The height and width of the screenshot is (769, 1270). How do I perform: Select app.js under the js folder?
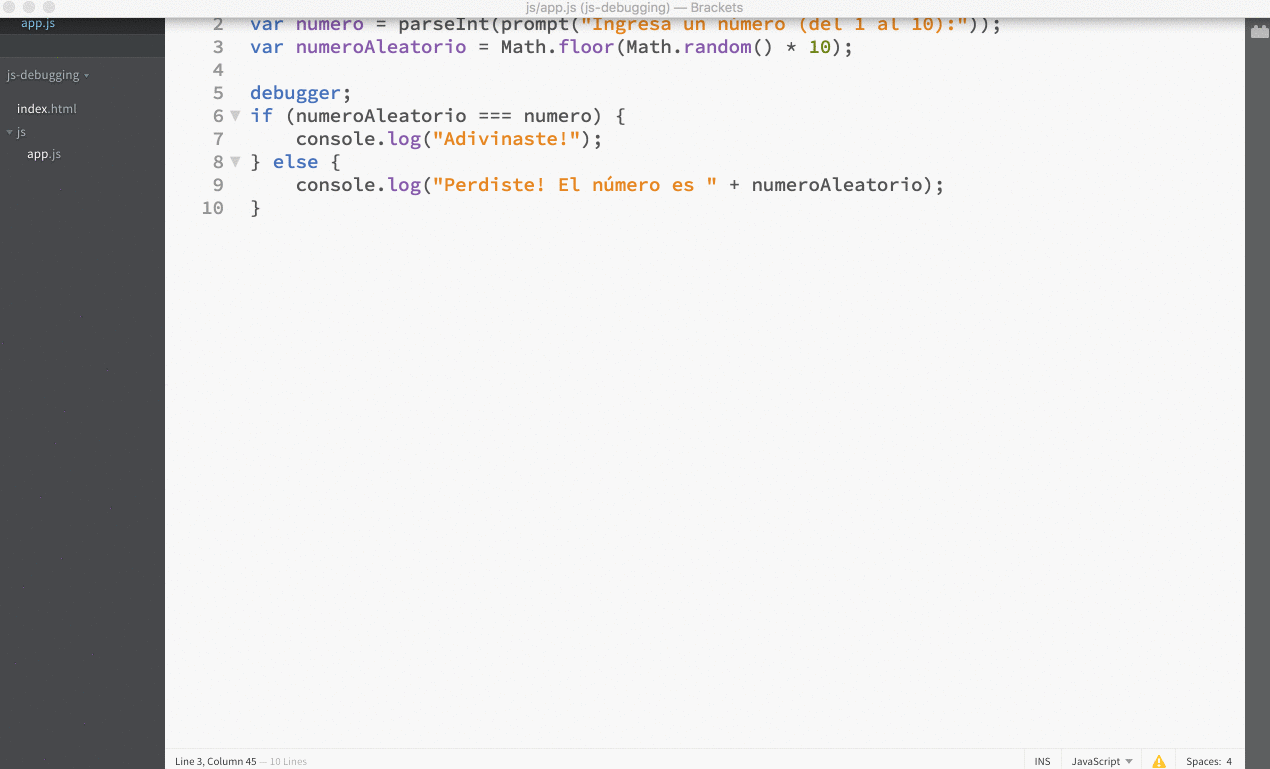coord(44,154)
